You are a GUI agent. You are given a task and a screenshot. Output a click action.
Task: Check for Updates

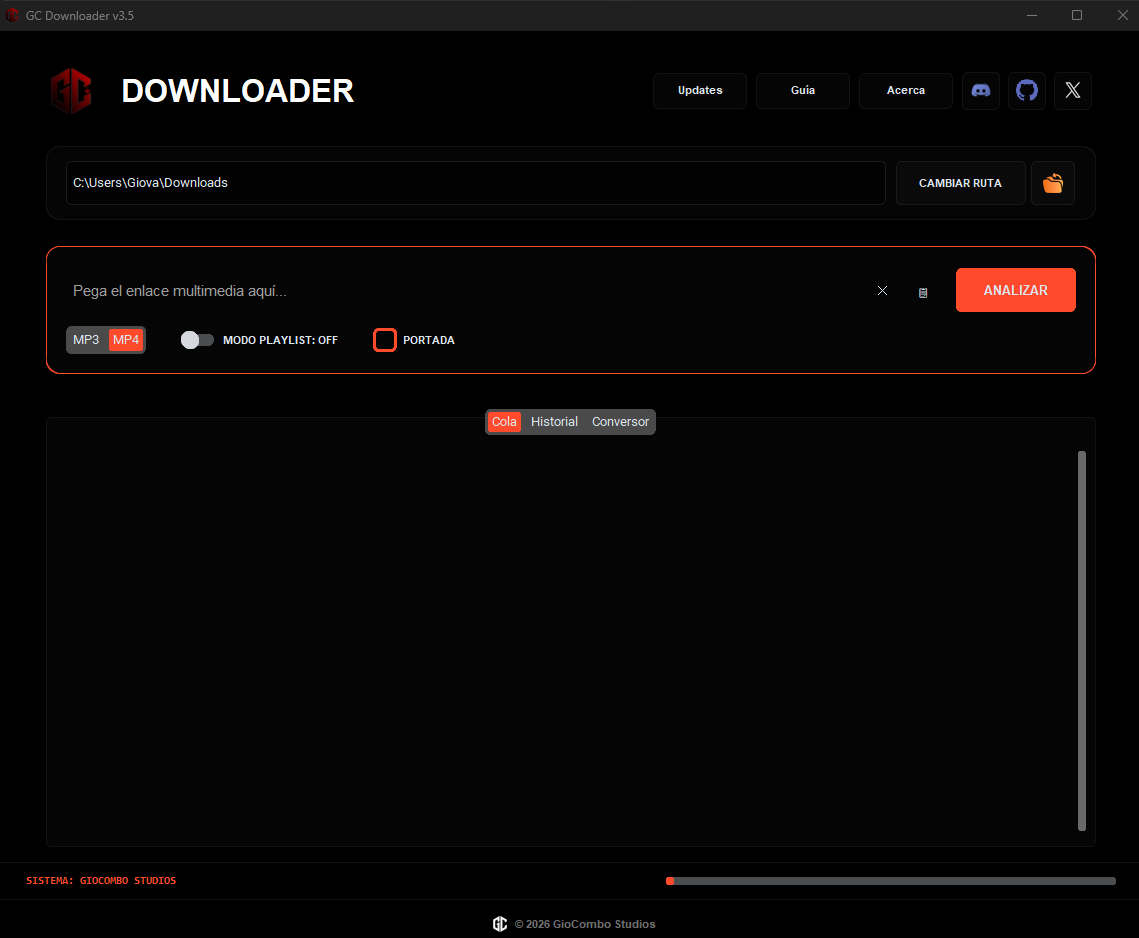click(x=699, y=91)
